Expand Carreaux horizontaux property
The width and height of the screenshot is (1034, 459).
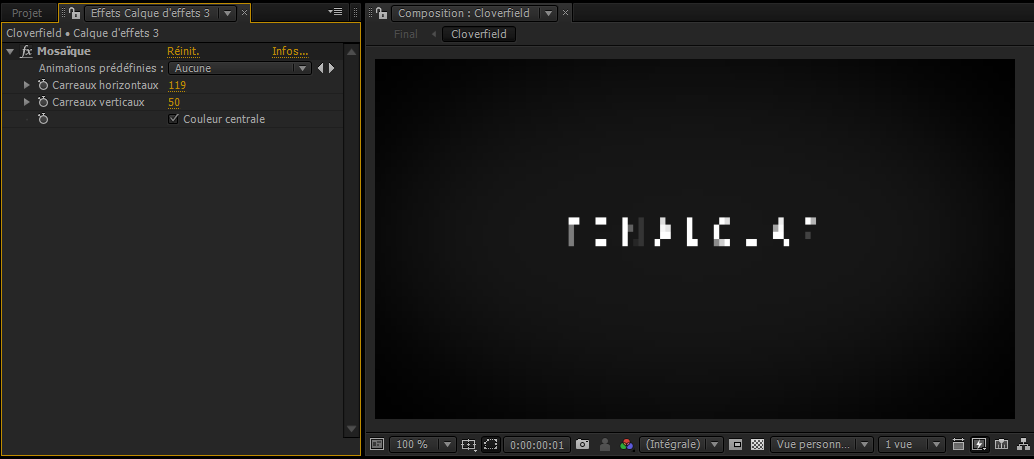point(27,85)
